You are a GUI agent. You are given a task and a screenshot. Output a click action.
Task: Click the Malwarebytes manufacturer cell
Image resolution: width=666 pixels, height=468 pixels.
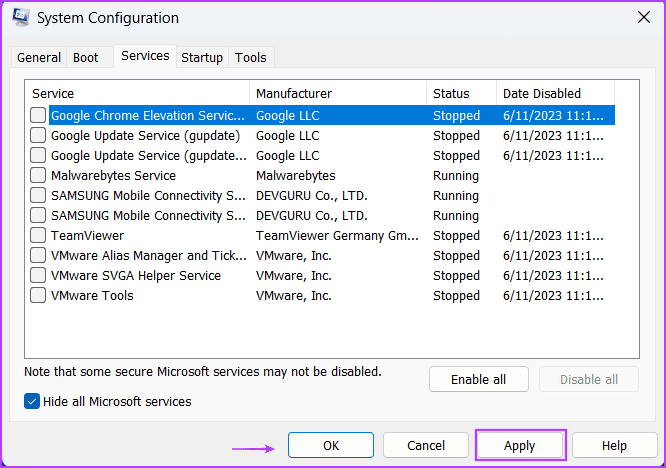tap(296, 175)
